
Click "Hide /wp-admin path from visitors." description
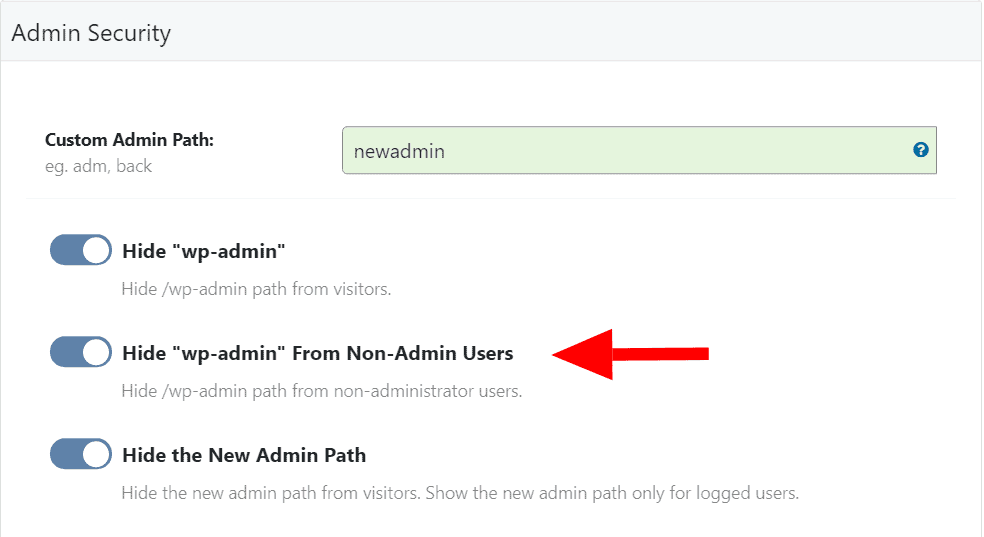[x=256, y=290]
